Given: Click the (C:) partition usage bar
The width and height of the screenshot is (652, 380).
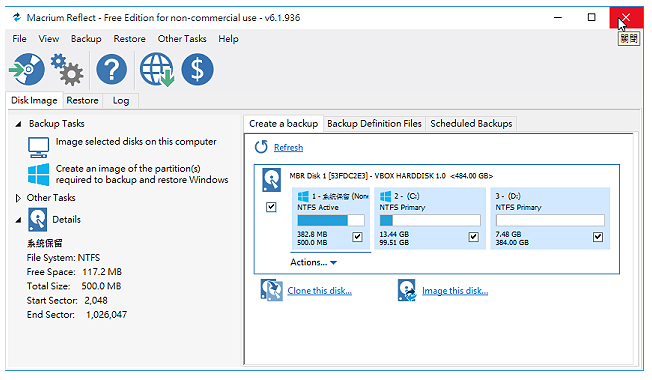Looking at the screenshot, I should click(430, 220).
